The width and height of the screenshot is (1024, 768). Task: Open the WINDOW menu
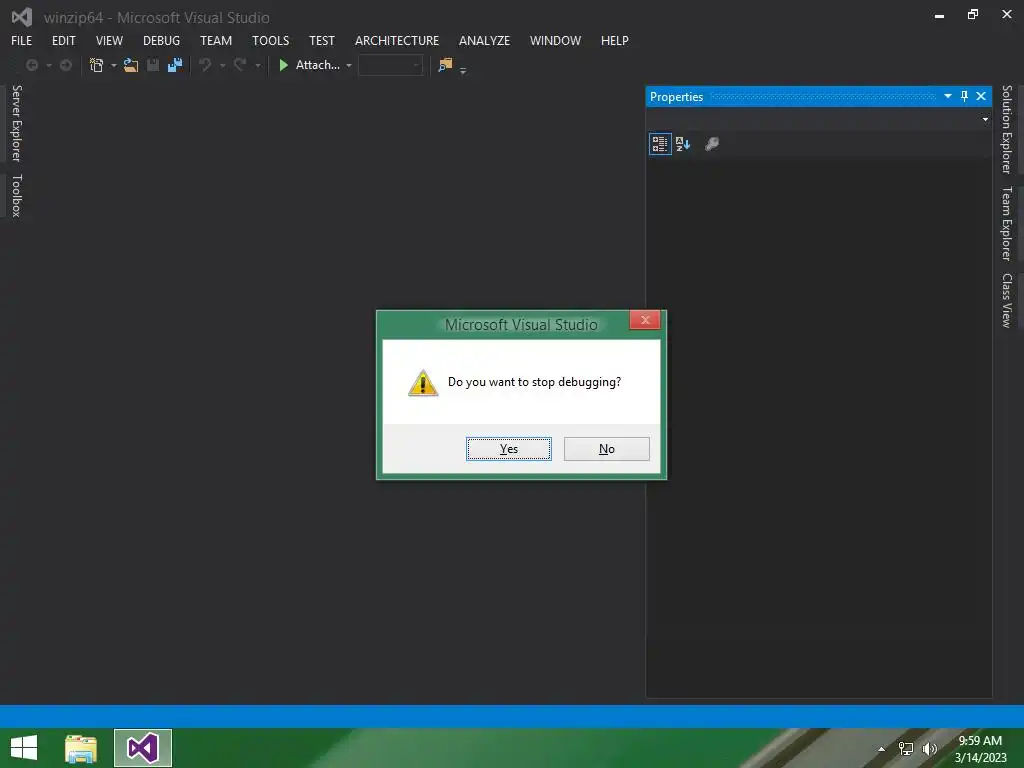(x=555, y=40)
